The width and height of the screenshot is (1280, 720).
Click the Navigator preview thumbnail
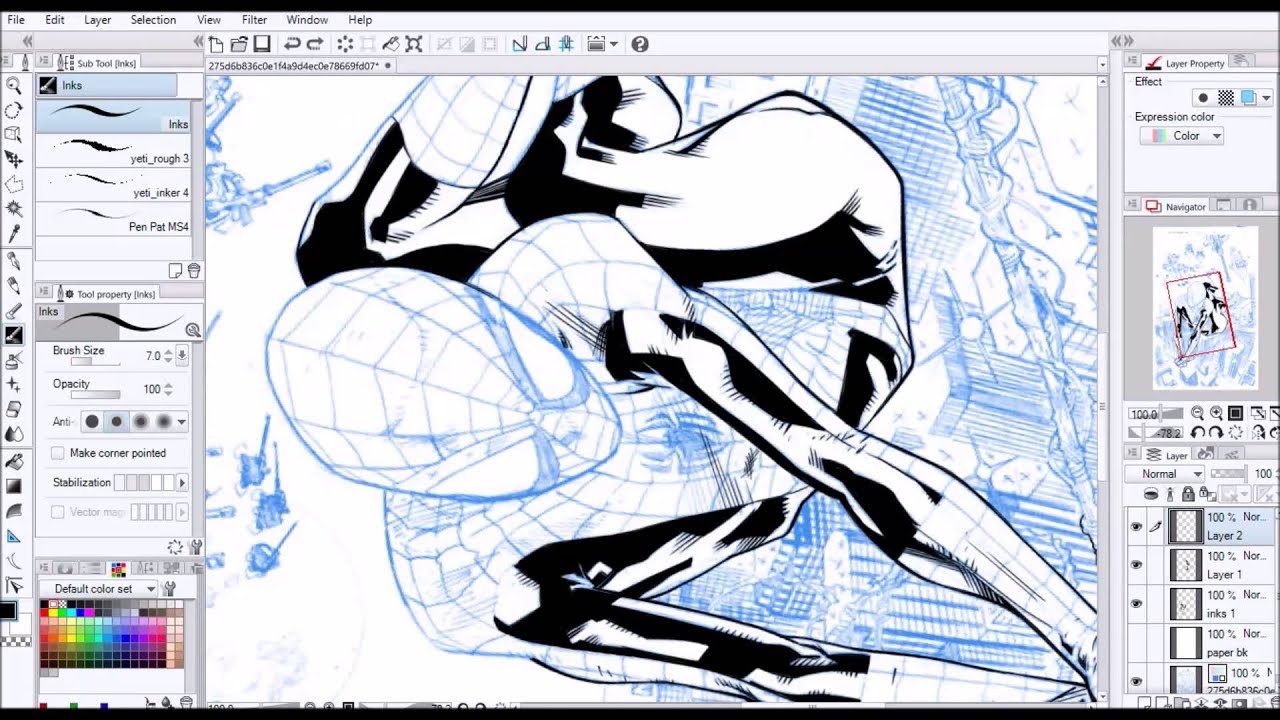pyautogui.click(x=1205, y=307)
